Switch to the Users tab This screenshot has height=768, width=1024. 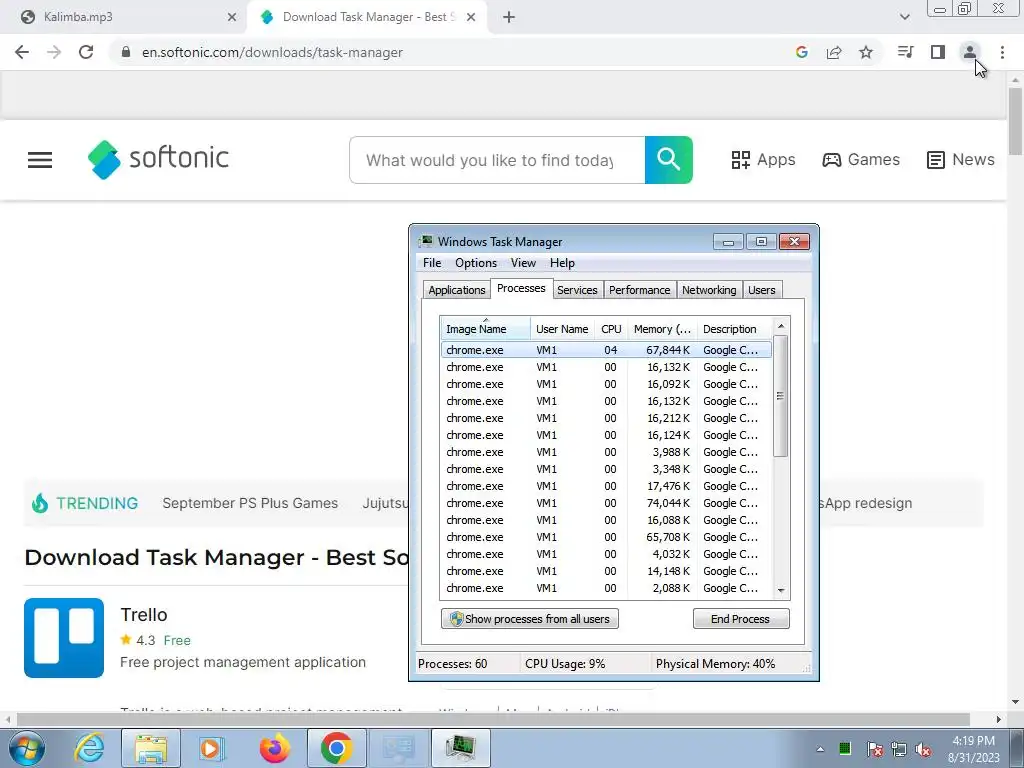(x=761, y=290)
